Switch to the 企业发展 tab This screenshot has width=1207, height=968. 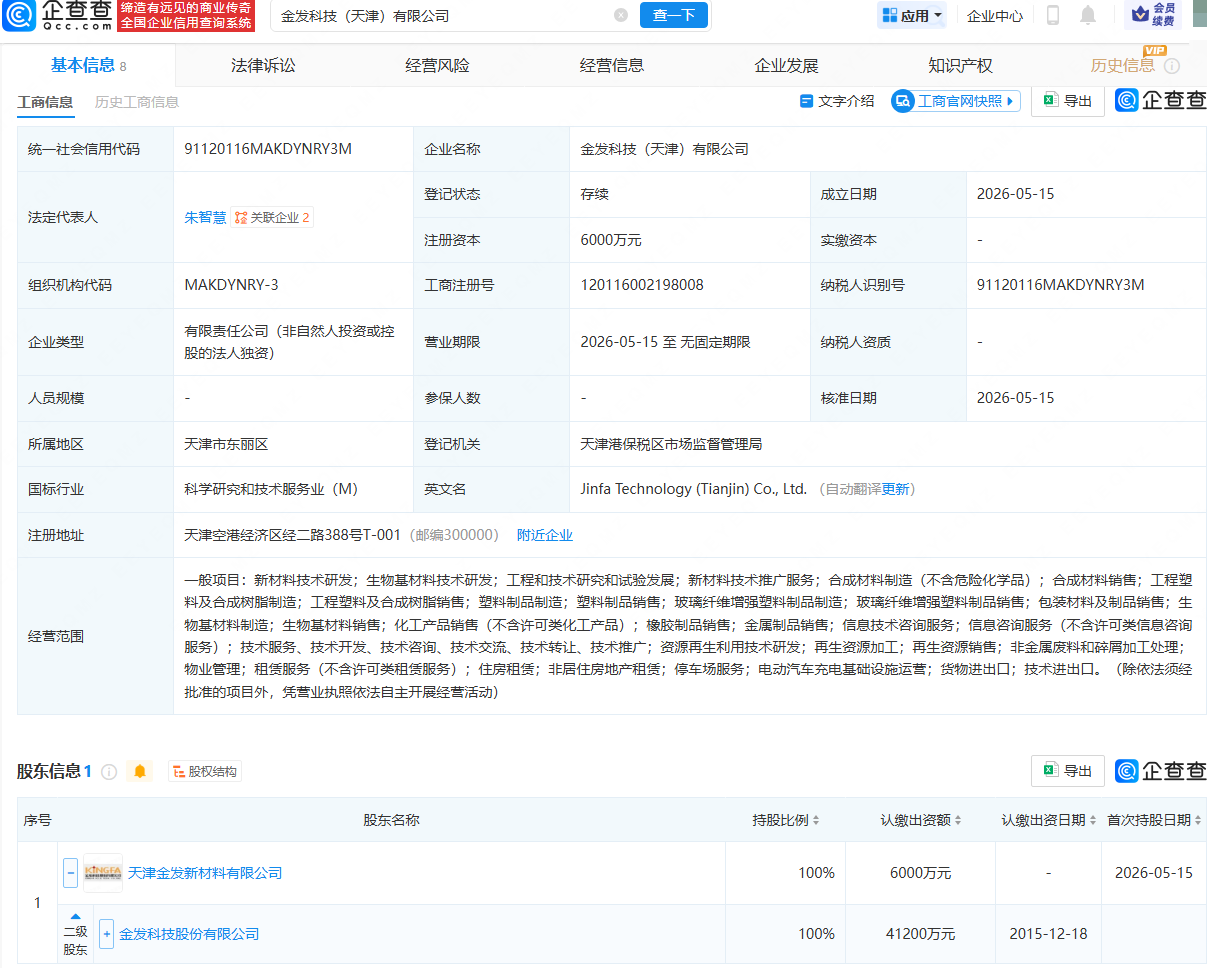(786, 66)
